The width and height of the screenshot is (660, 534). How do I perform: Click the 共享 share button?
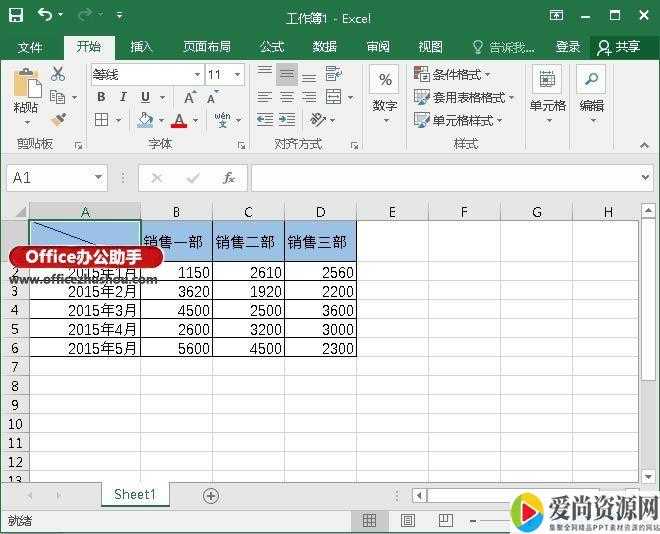pyautogui.click(x=618, y=46)
